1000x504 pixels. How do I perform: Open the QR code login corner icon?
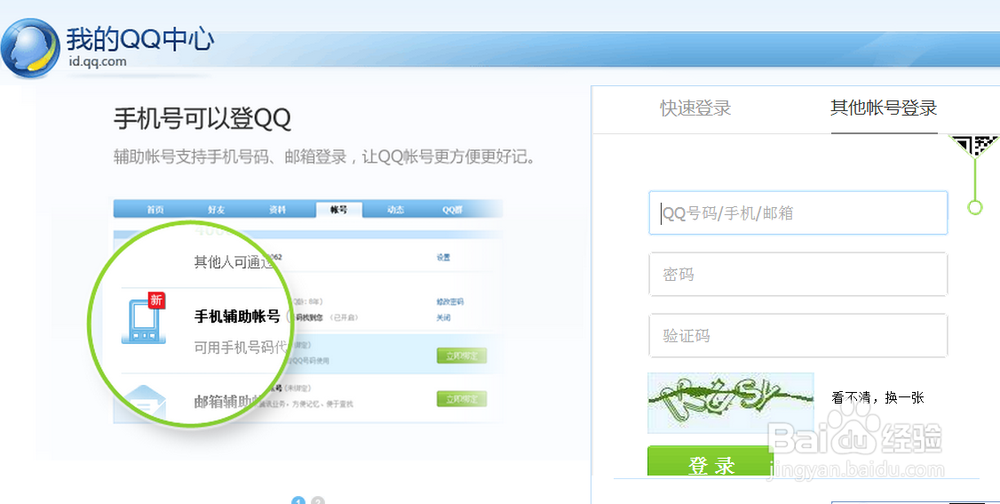976,146
